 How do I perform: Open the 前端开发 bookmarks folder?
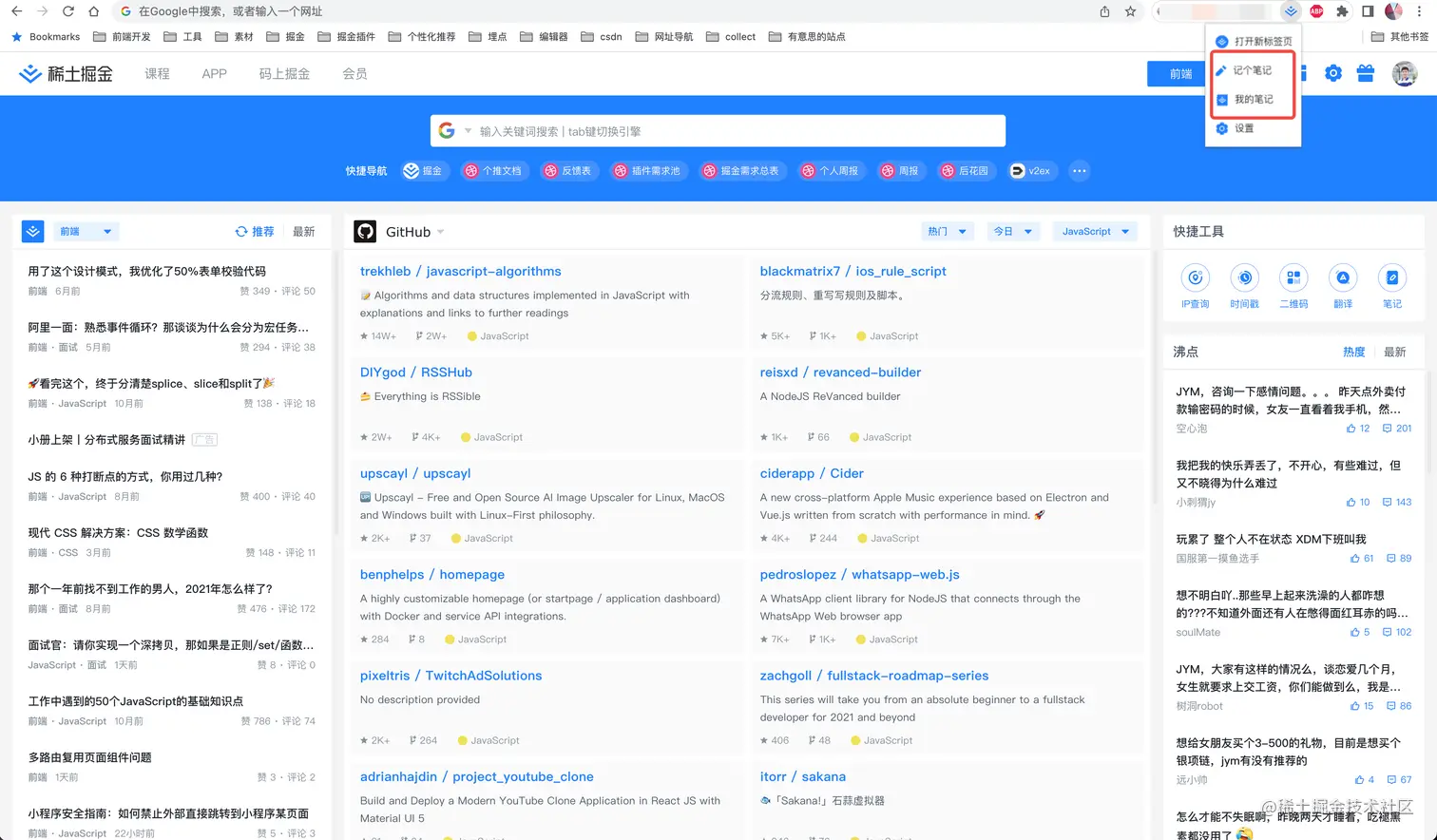(x=122, y=37)
